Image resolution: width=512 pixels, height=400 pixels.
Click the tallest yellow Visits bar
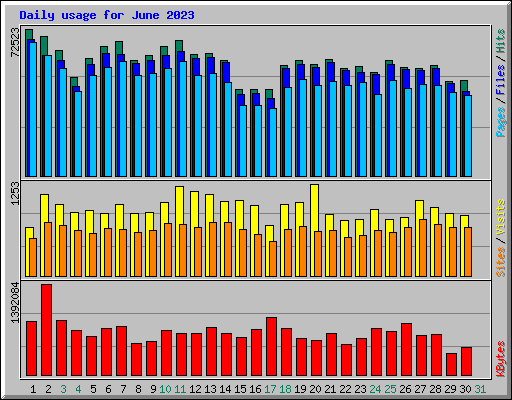click(x=314, y=230)
